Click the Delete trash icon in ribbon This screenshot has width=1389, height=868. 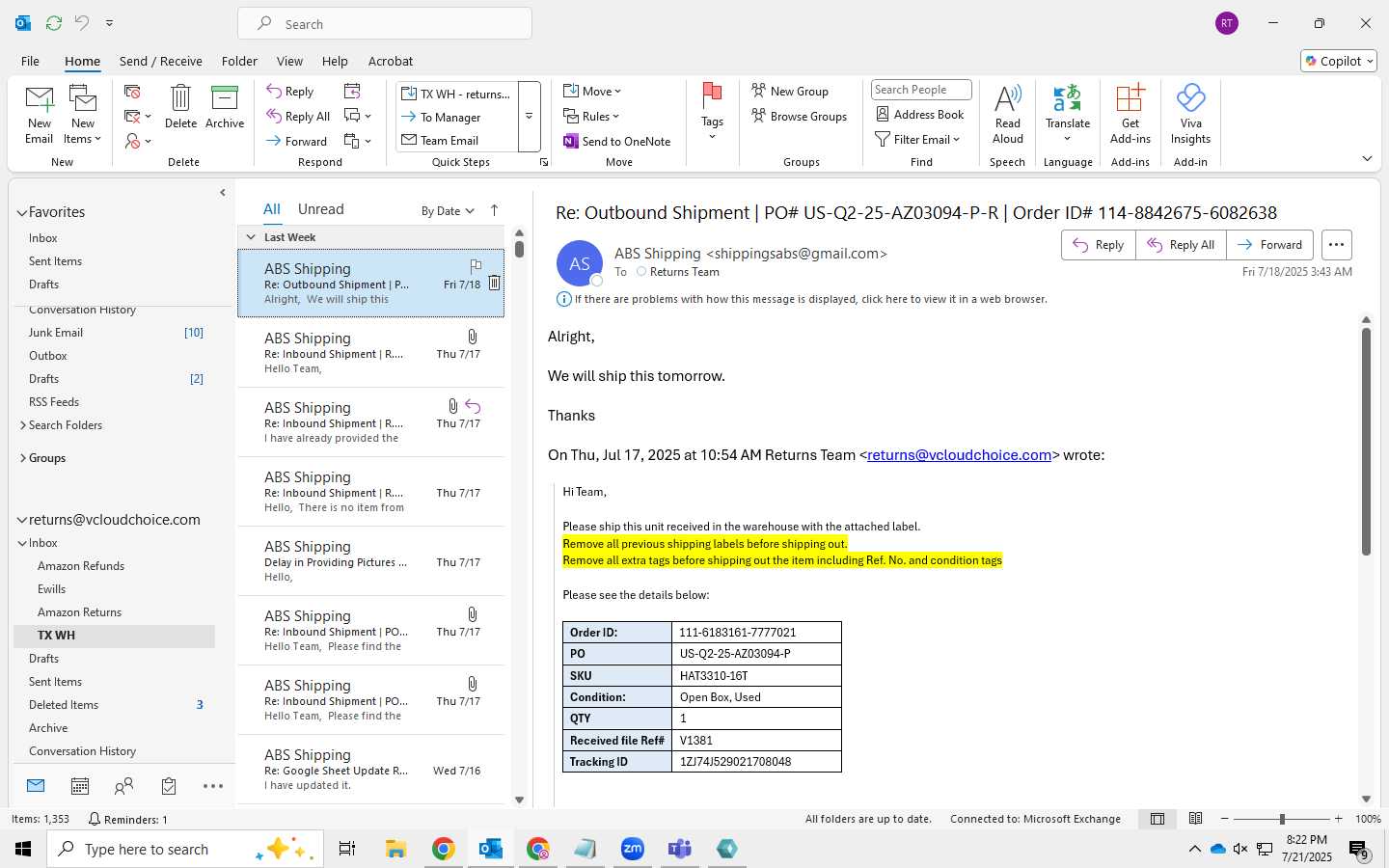point(180,106)
